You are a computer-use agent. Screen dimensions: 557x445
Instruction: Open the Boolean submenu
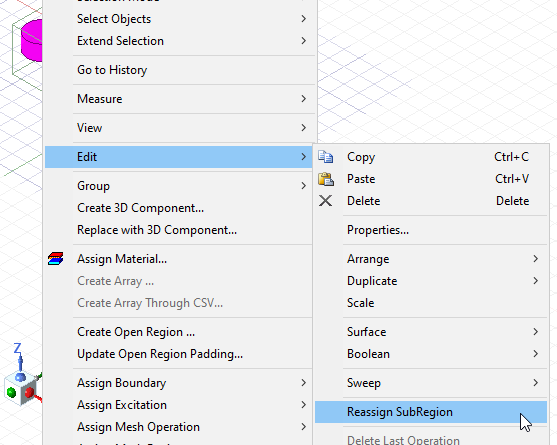(431, 354)
